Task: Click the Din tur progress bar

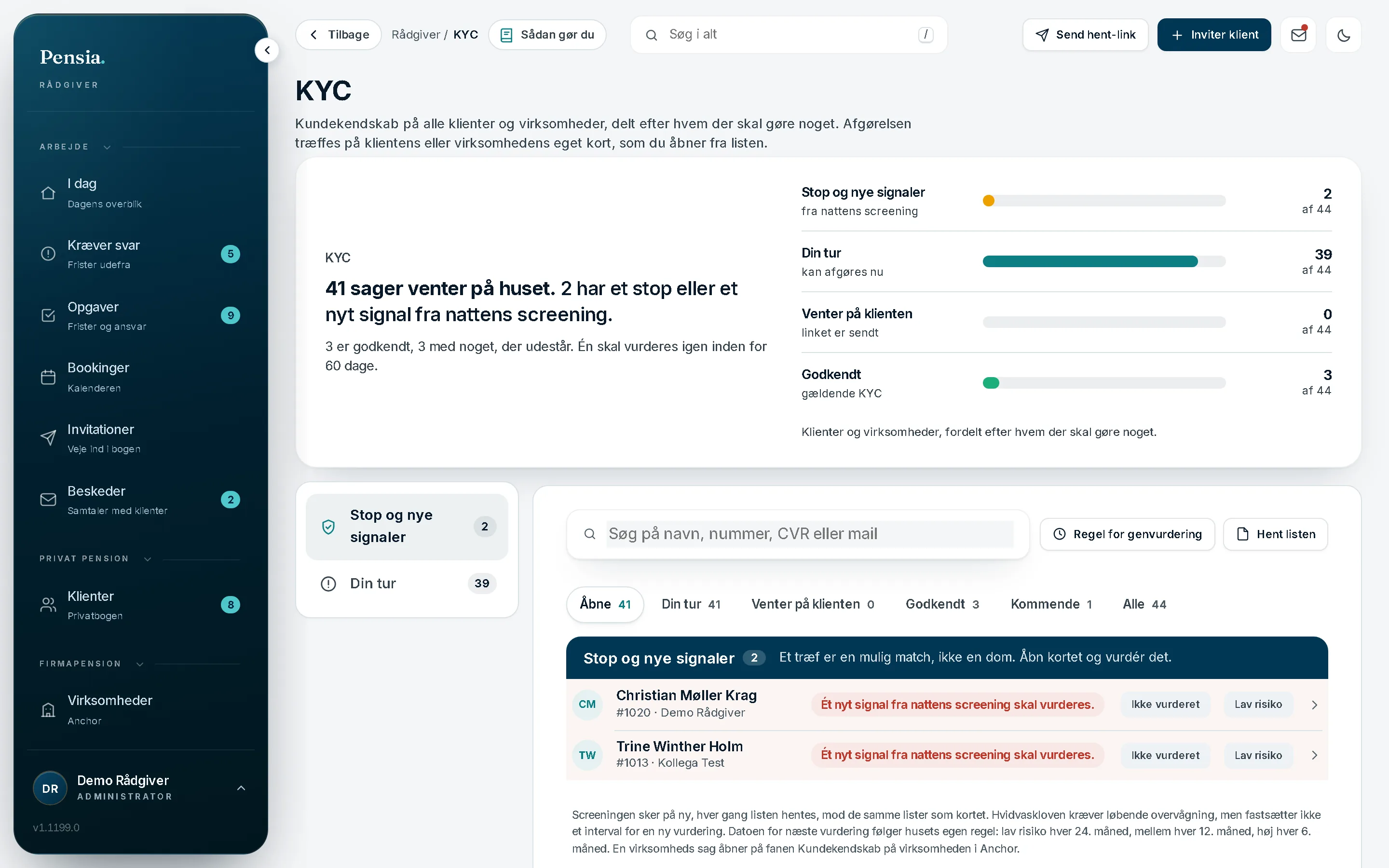Action: pyautogui.click(x=1104, y=261)
